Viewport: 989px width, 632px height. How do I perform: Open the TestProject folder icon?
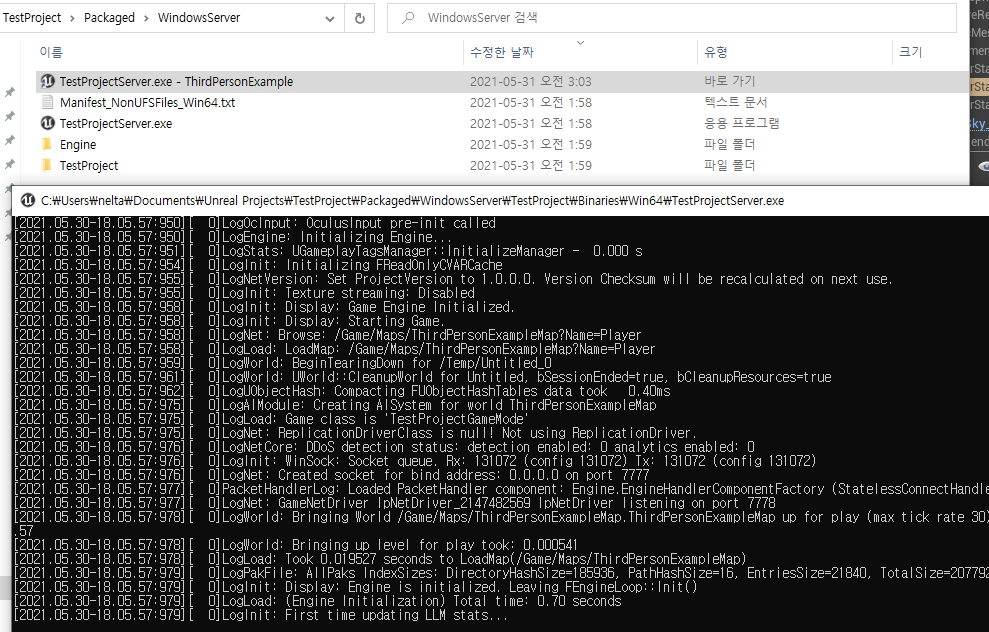(47, 165)
